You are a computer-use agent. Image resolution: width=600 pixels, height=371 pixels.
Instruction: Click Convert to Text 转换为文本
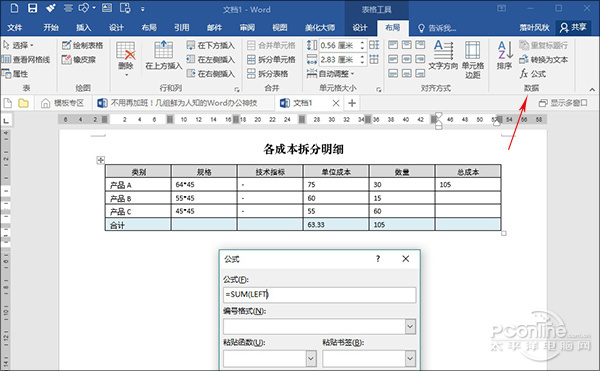click(x=544, y=59)
